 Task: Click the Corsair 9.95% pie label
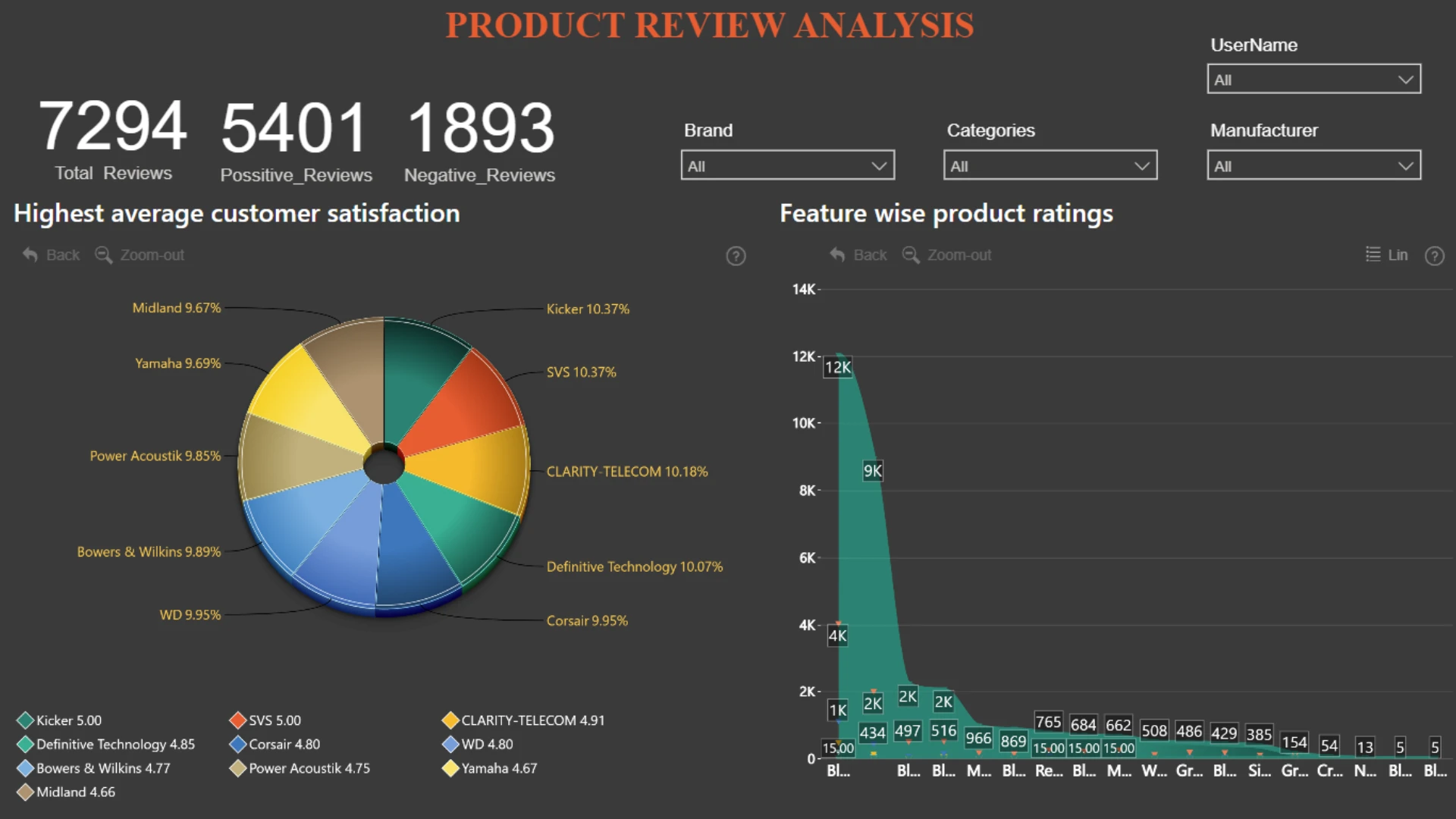pos(587,621)
